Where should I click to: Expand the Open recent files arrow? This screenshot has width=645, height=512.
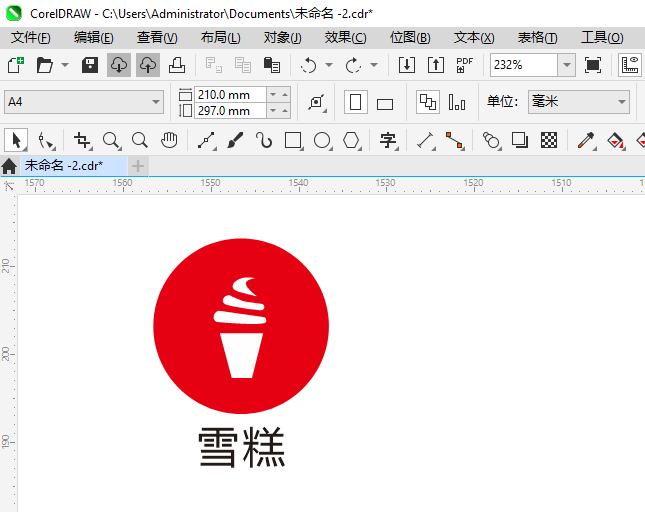(x=65, y=65)
